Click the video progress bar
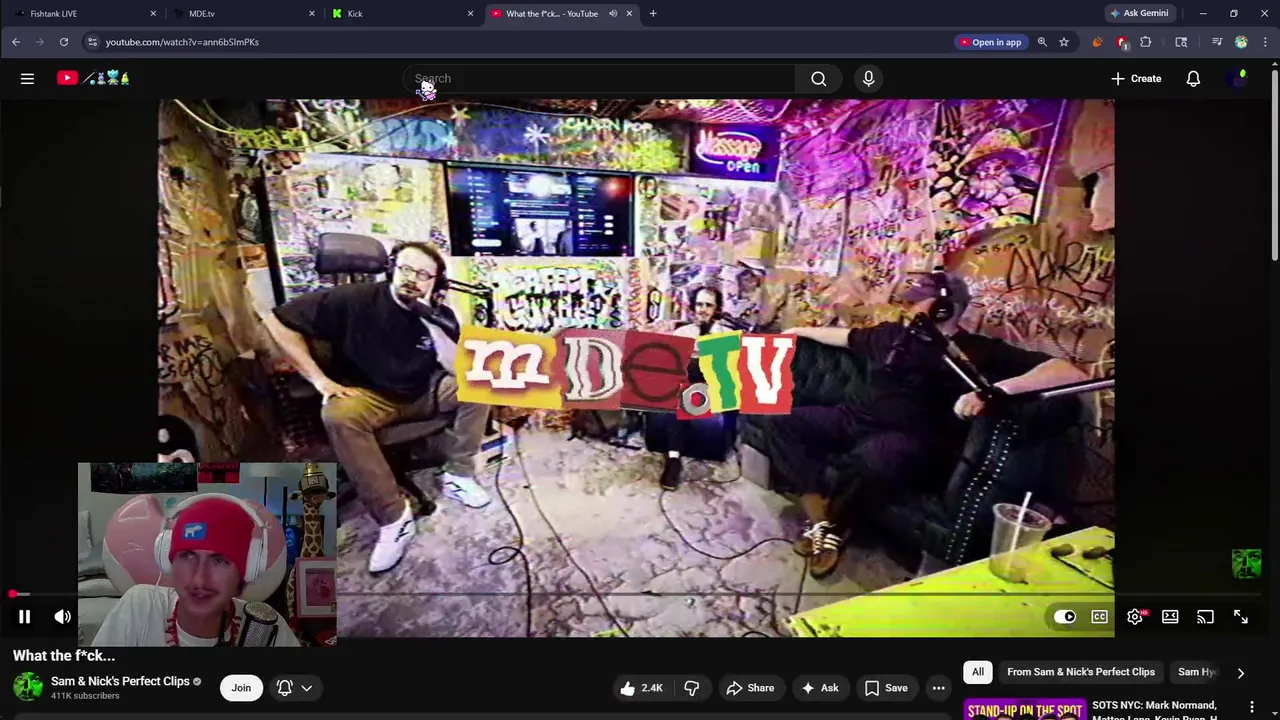1280x720 pixels. point(636,594)
